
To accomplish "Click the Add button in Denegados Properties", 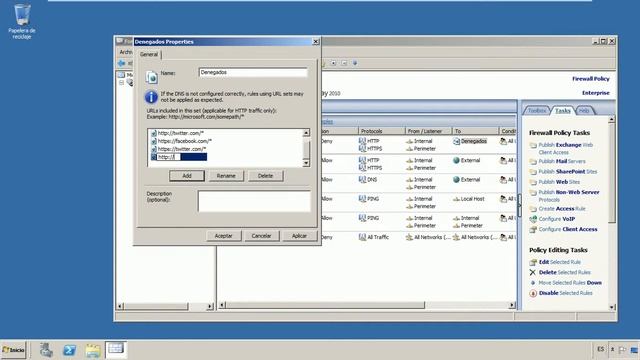I will [x=187, y=176].
